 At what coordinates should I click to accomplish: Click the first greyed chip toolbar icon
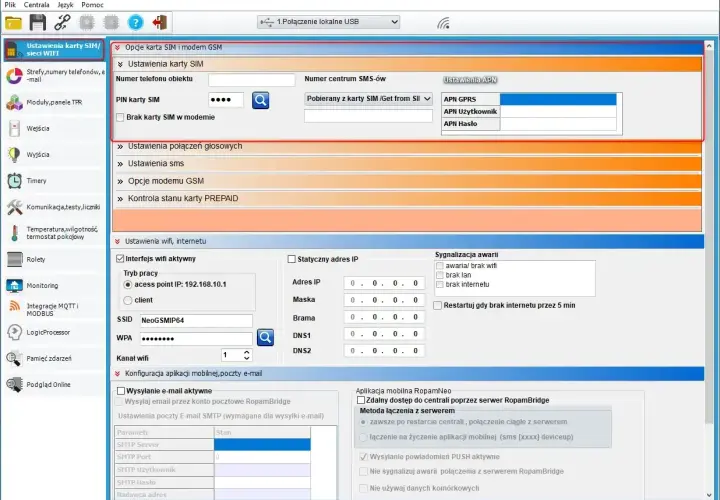87,22
